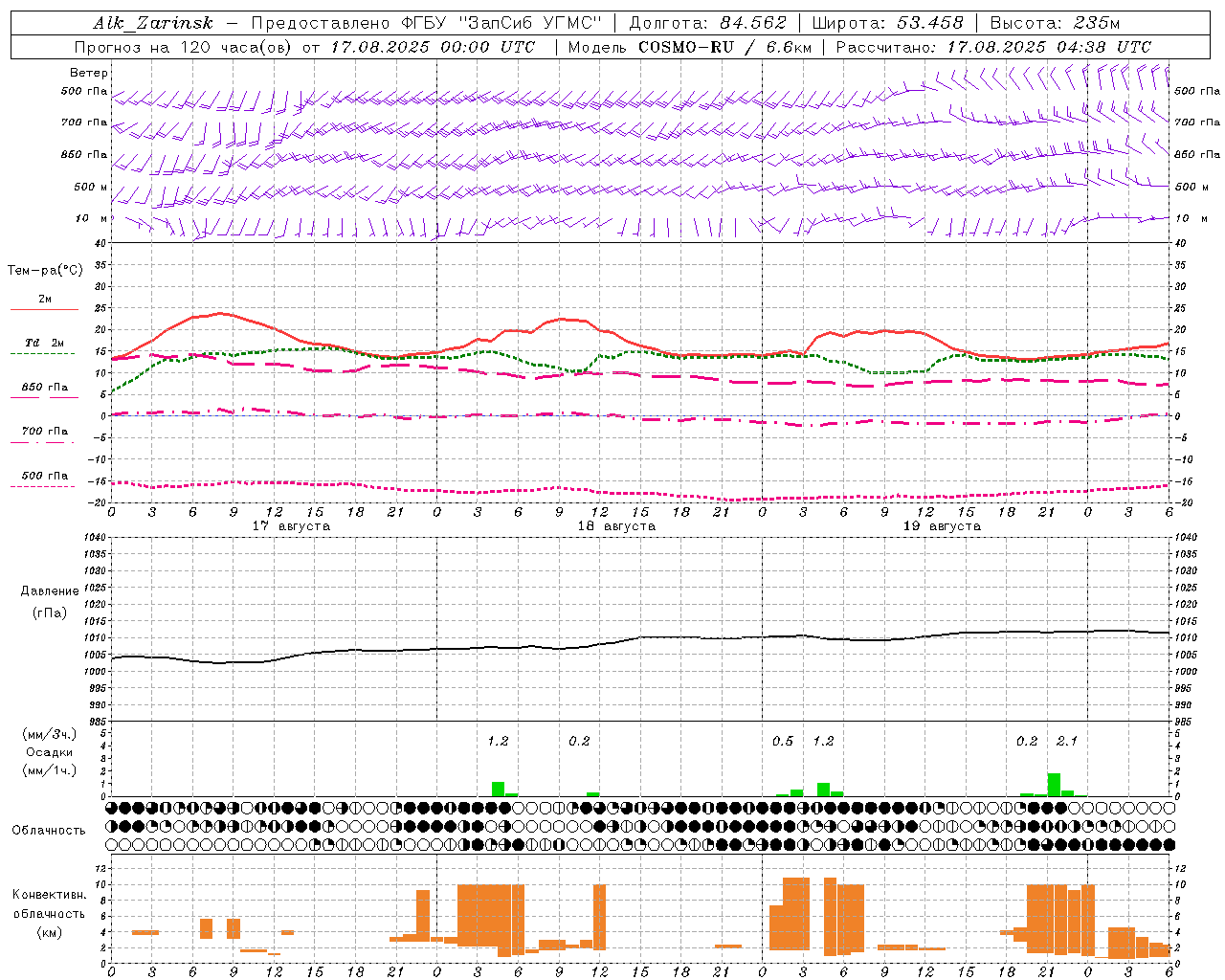
Task: Click the station name Alk_Zarinsk in the header
Action: coord(152,23)
